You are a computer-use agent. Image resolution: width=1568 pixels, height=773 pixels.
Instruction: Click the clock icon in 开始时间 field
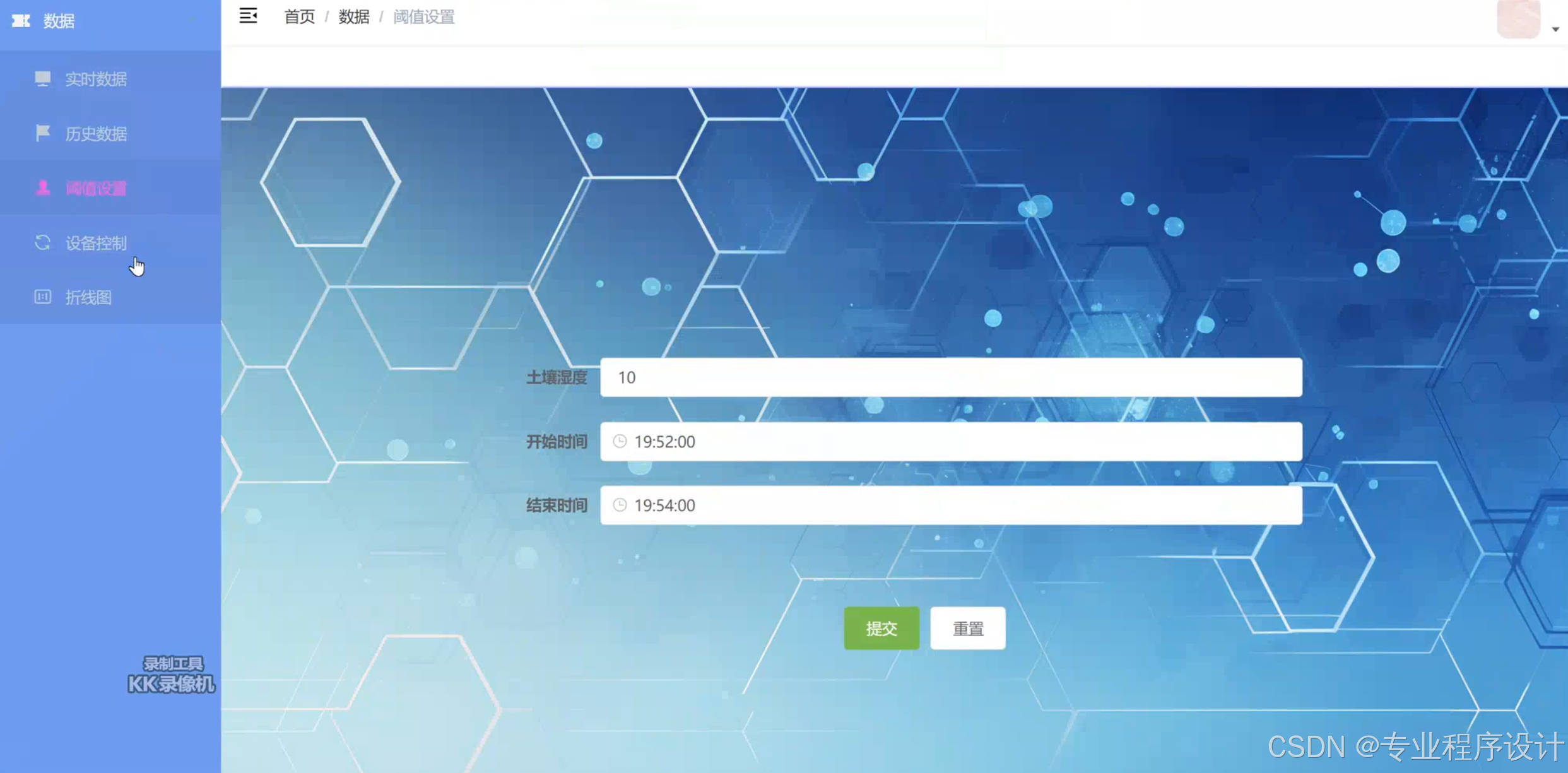tap(620, 441)
